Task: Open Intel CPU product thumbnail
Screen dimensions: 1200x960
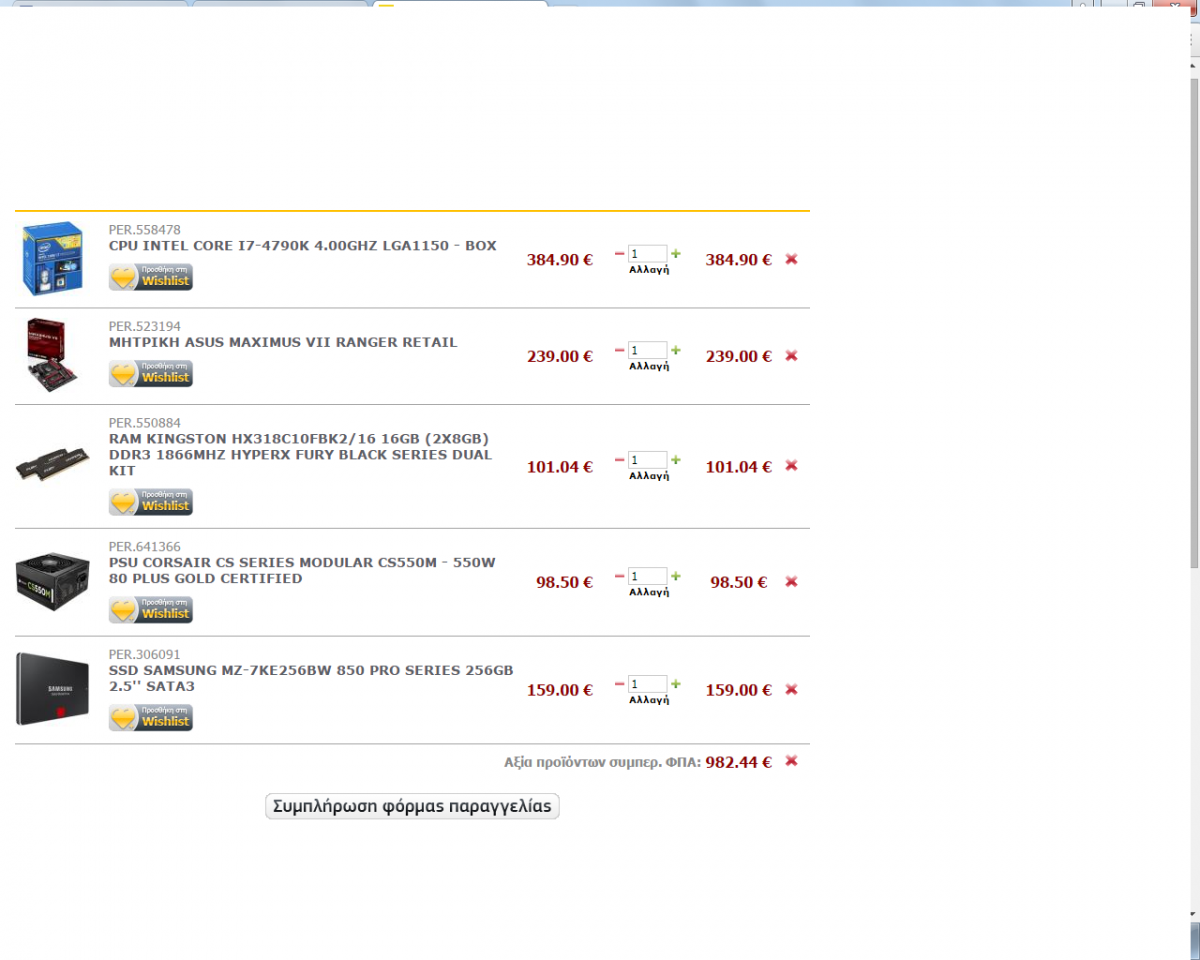Action: coord(51,258)
